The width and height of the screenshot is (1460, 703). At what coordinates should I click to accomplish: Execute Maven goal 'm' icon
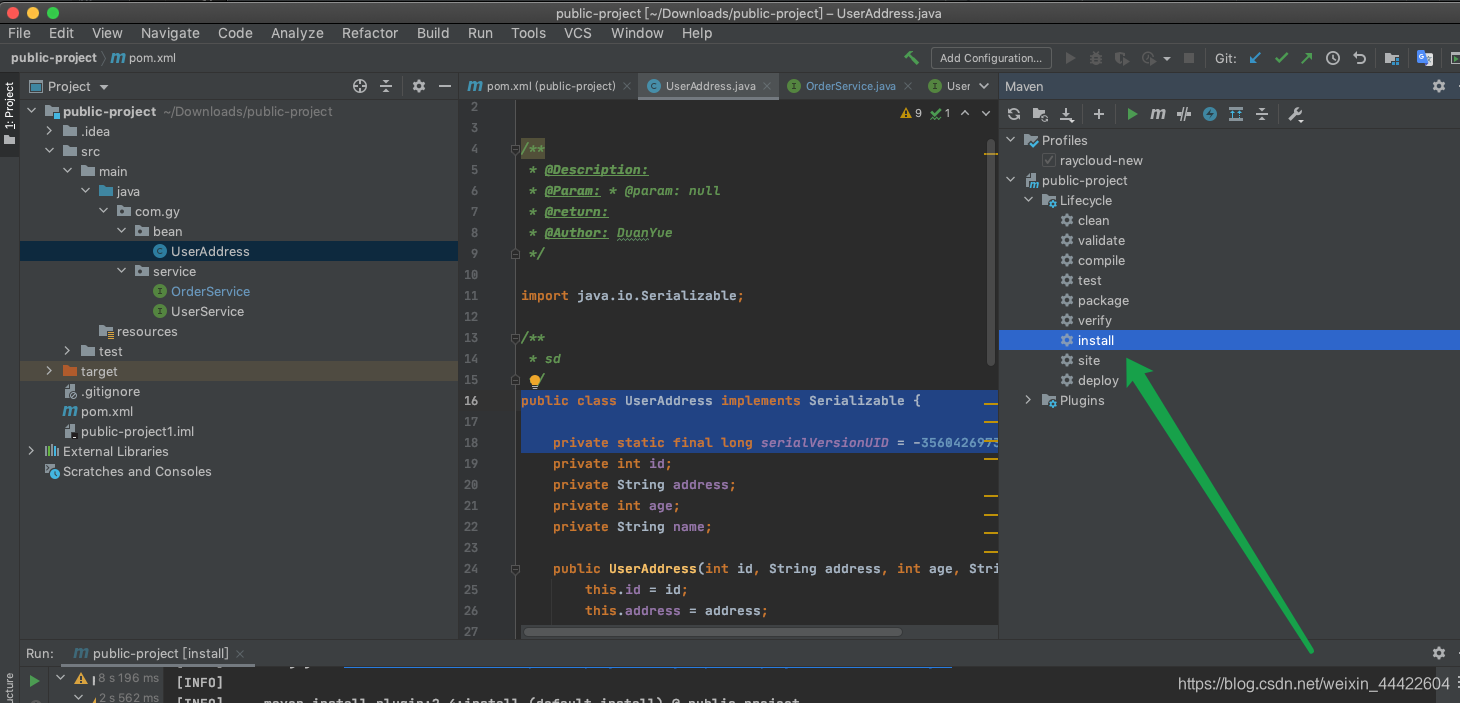(x=1158, y=114)
